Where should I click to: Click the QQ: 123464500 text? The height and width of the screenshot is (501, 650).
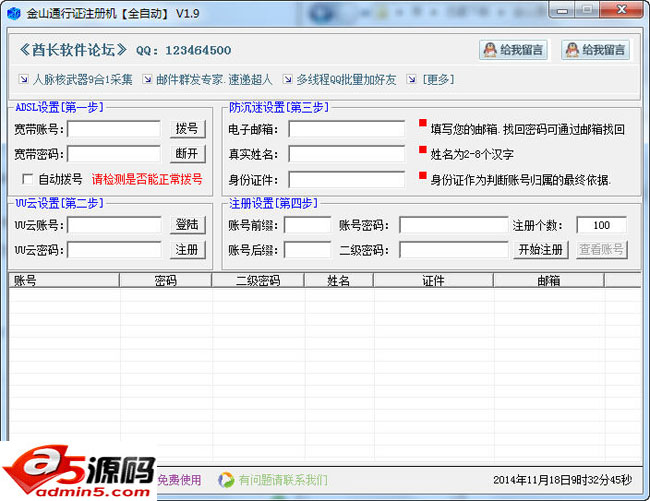pos(184,51)
